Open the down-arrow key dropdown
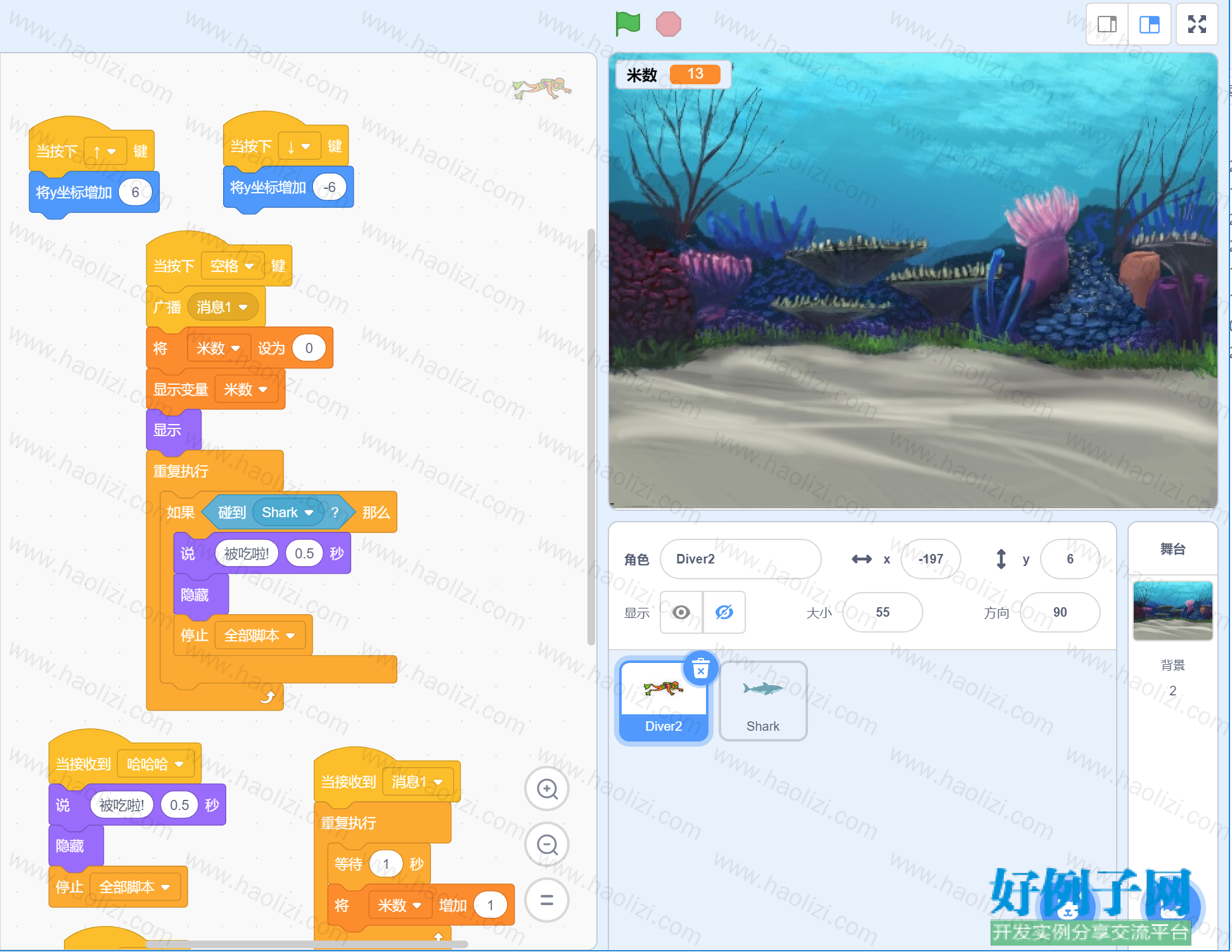 tap(298, 147)
